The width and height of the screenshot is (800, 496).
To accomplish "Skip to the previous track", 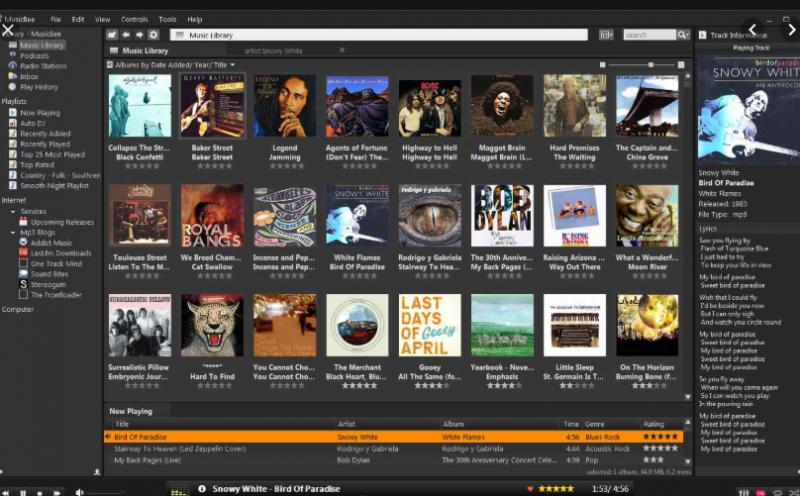I will tap(7, 493).
